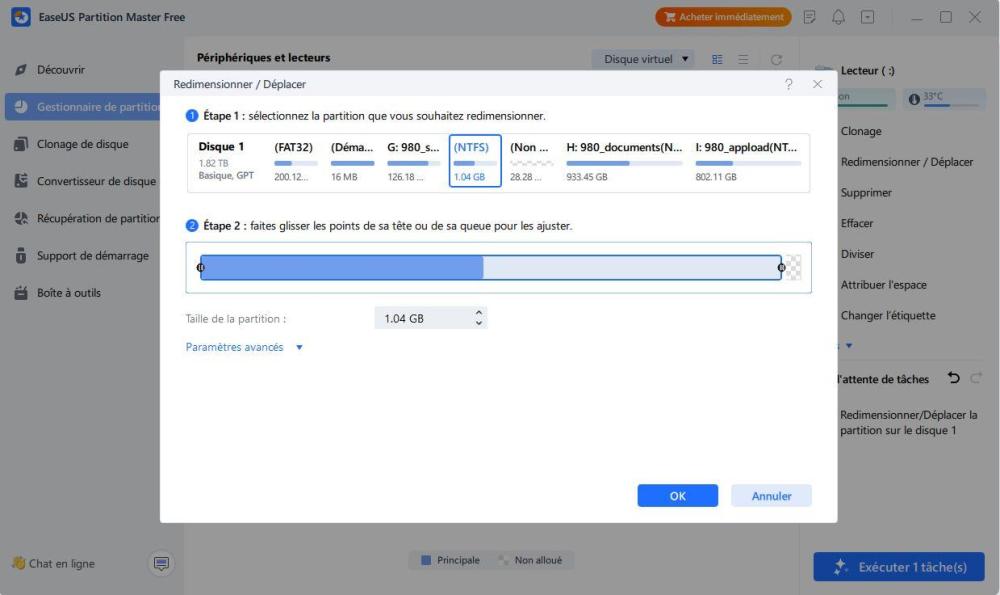1000x595 pixels.
Task: Click Acheter immédiatement button
Action: tap(723, 17)
